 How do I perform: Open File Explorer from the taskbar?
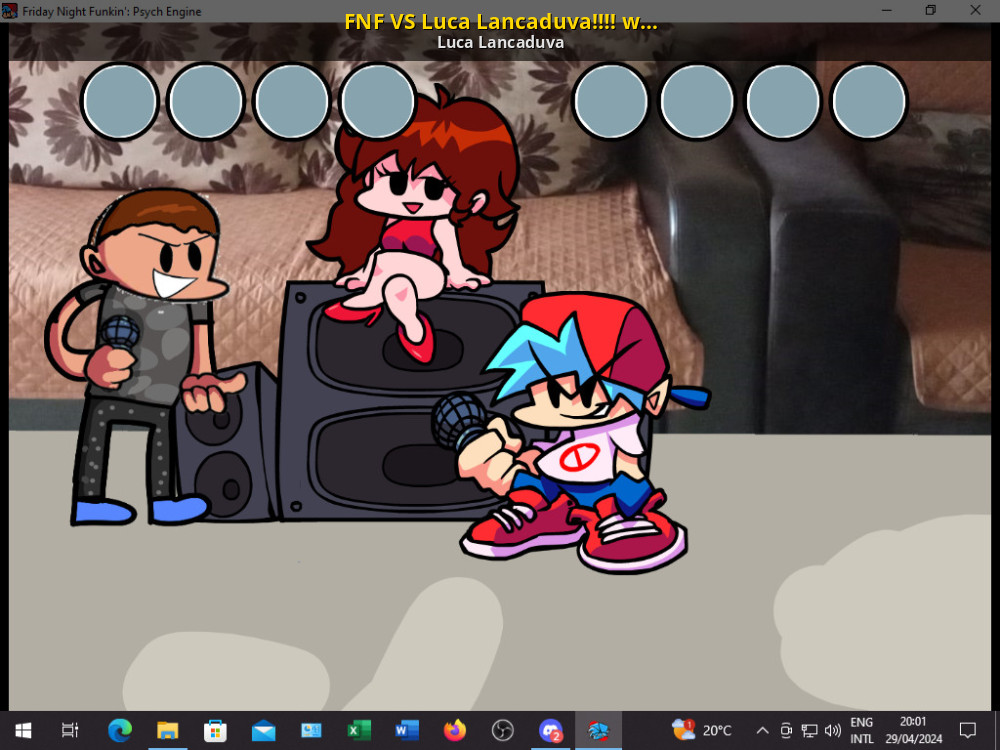[167, 731]
